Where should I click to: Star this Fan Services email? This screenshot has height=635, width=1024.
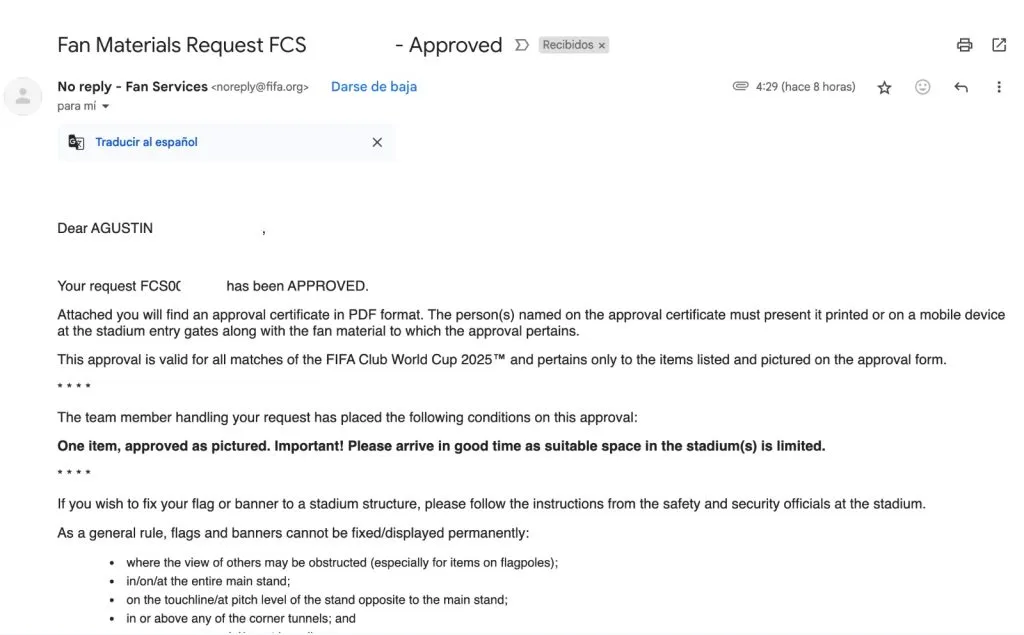884,87
